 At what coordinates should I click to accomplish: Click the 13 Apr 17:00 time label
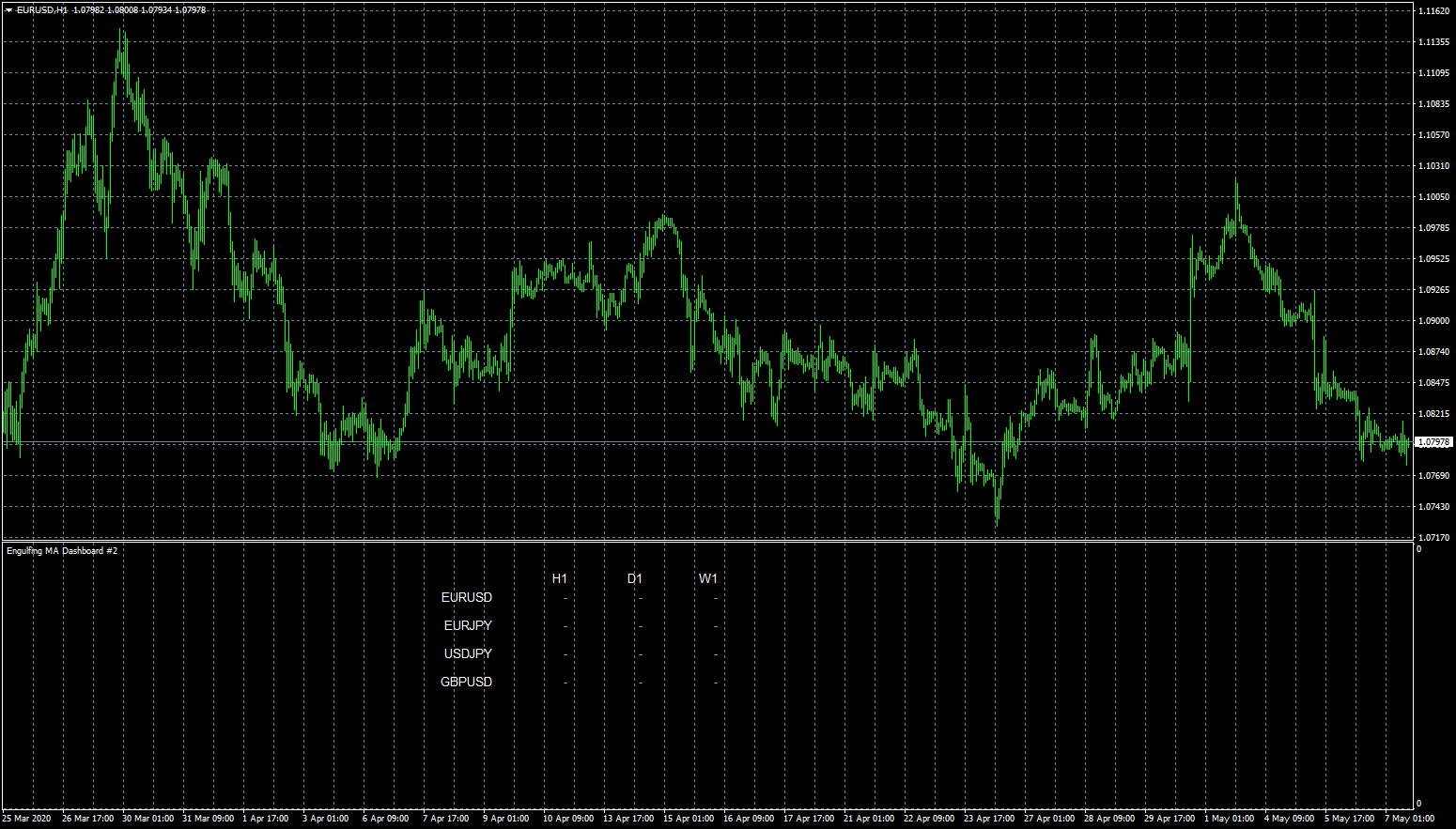pos(628,819)
